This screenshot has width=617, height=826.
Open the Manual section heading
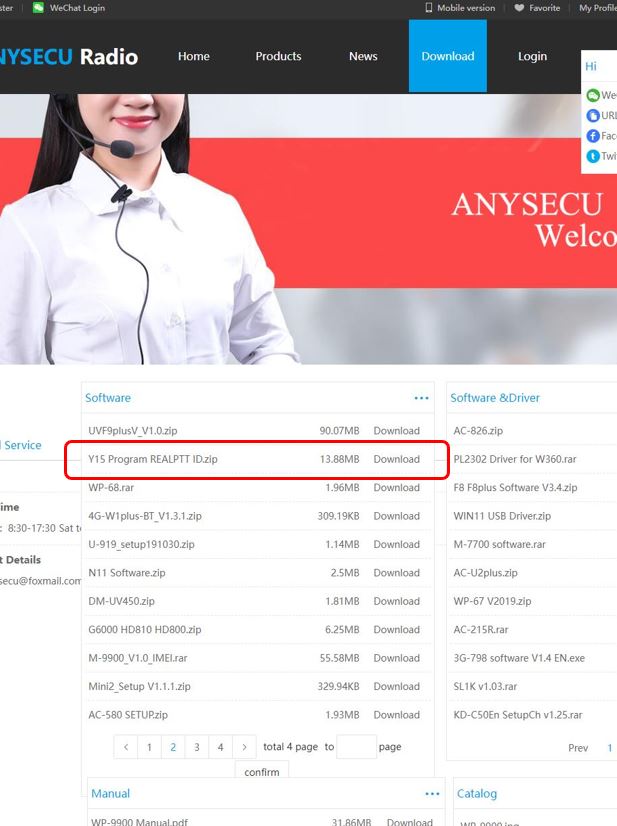tap(110, 794)
